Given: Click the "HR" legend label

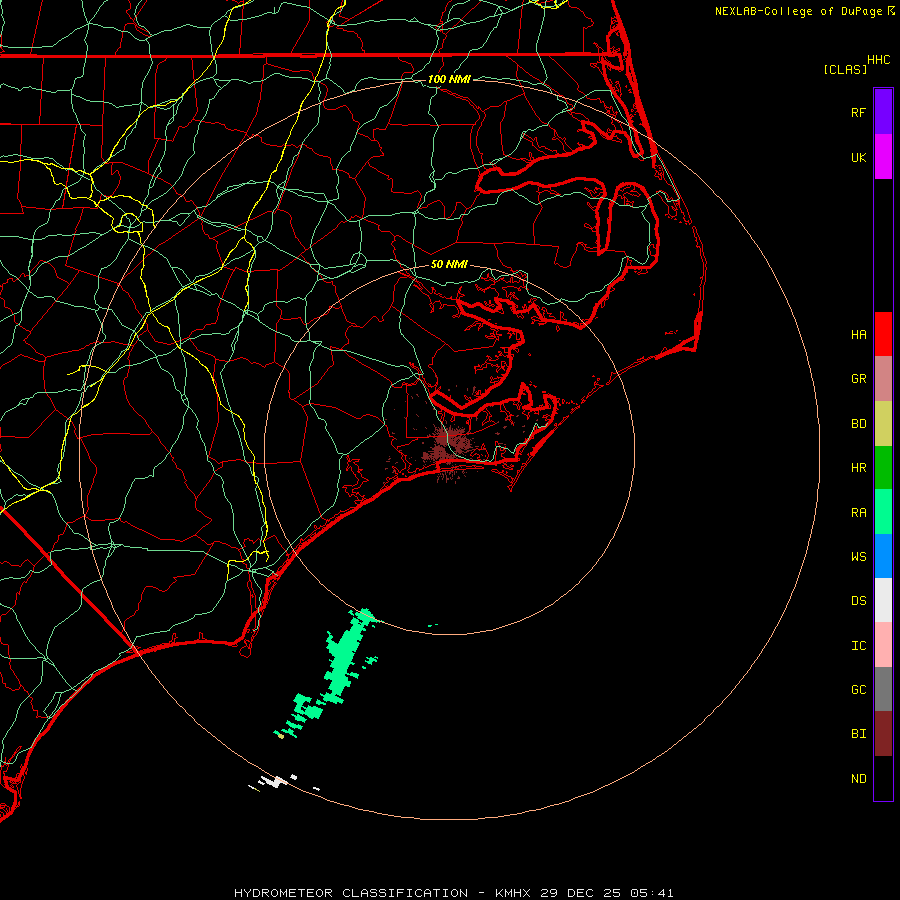Looking at the screenshot, I should coord(858,468).
